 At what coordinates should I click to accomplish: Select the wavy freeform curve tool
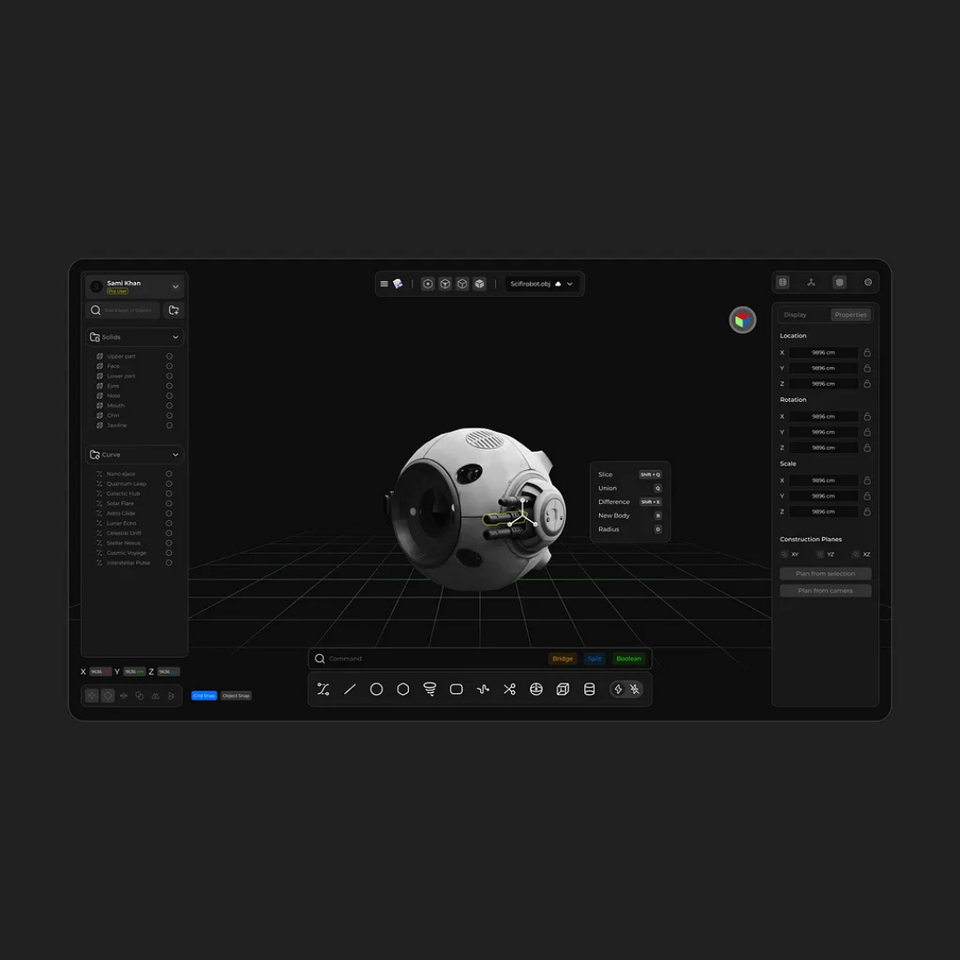(x=483, y=689)
